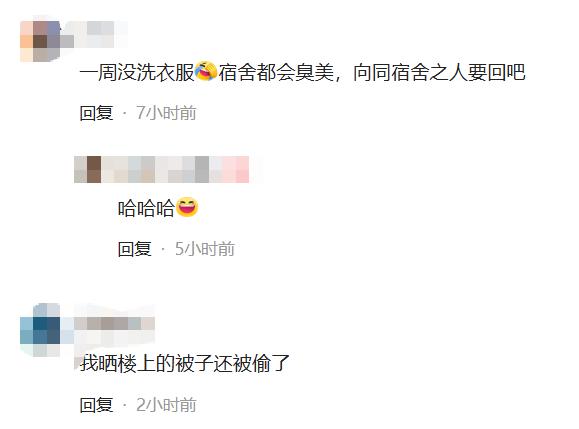Click the small brown avatar of the nested reply
The width and height of the screenshot is (579, 429).
[94, 169]
